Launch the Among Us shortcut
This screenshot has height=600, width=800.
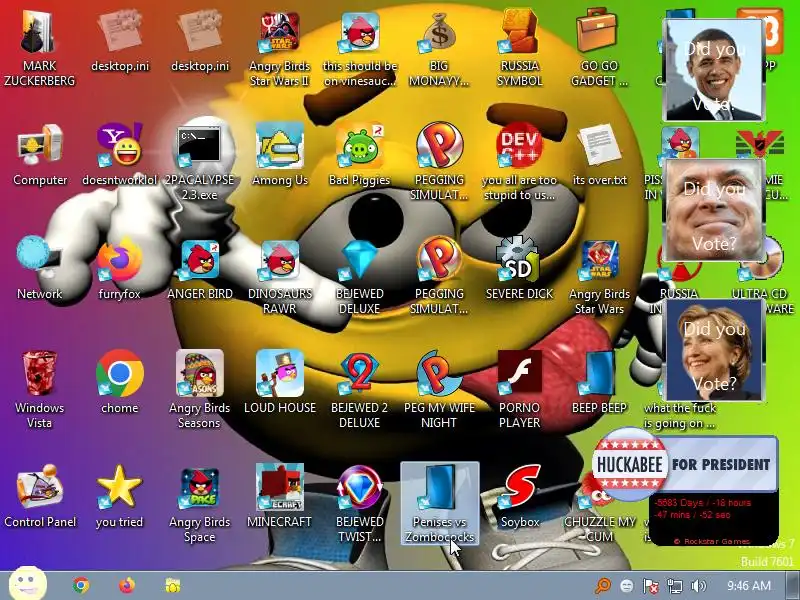point(280,155)
